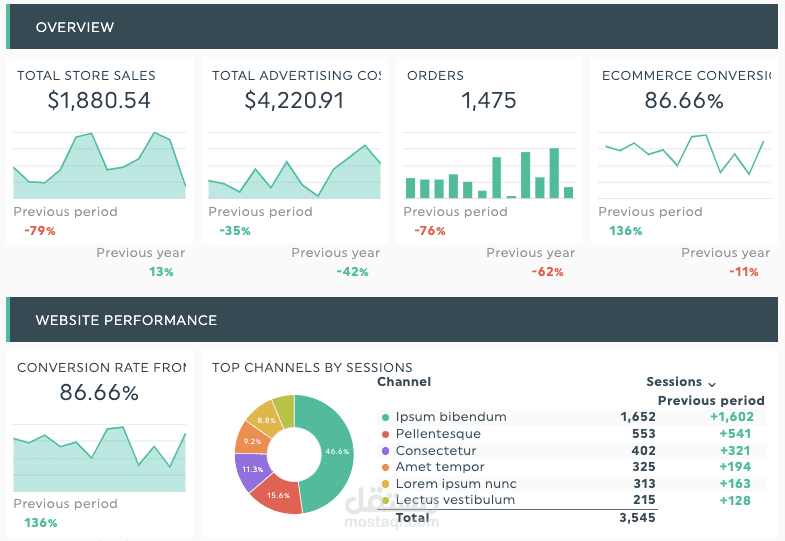Screen dimensions: 785x541
Task: Select the 11.3% purple donut segment
Action: [x=252, y=469]
